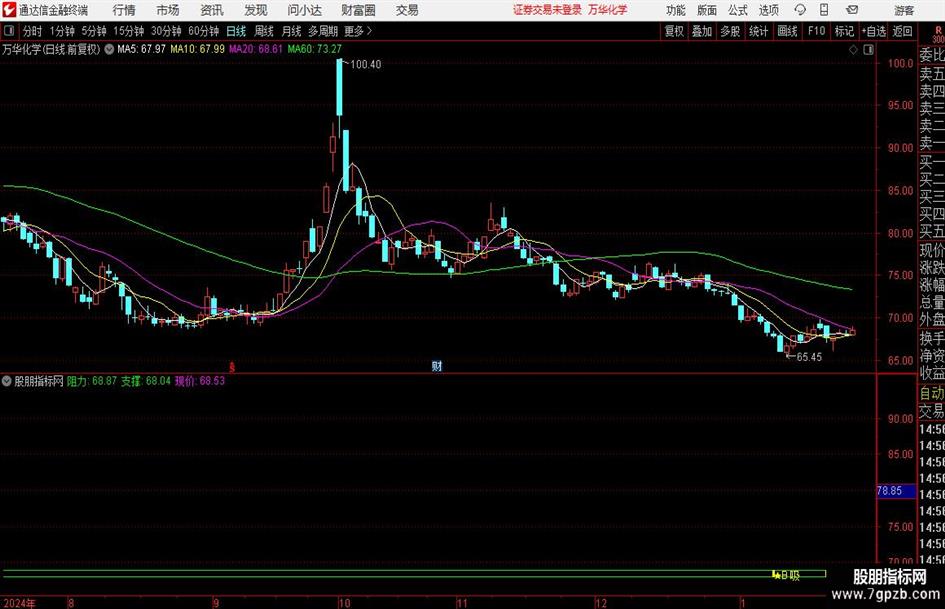Click 证券交易未登录 login status link
Screen dimensions: 945x609
tap(547, 10)
